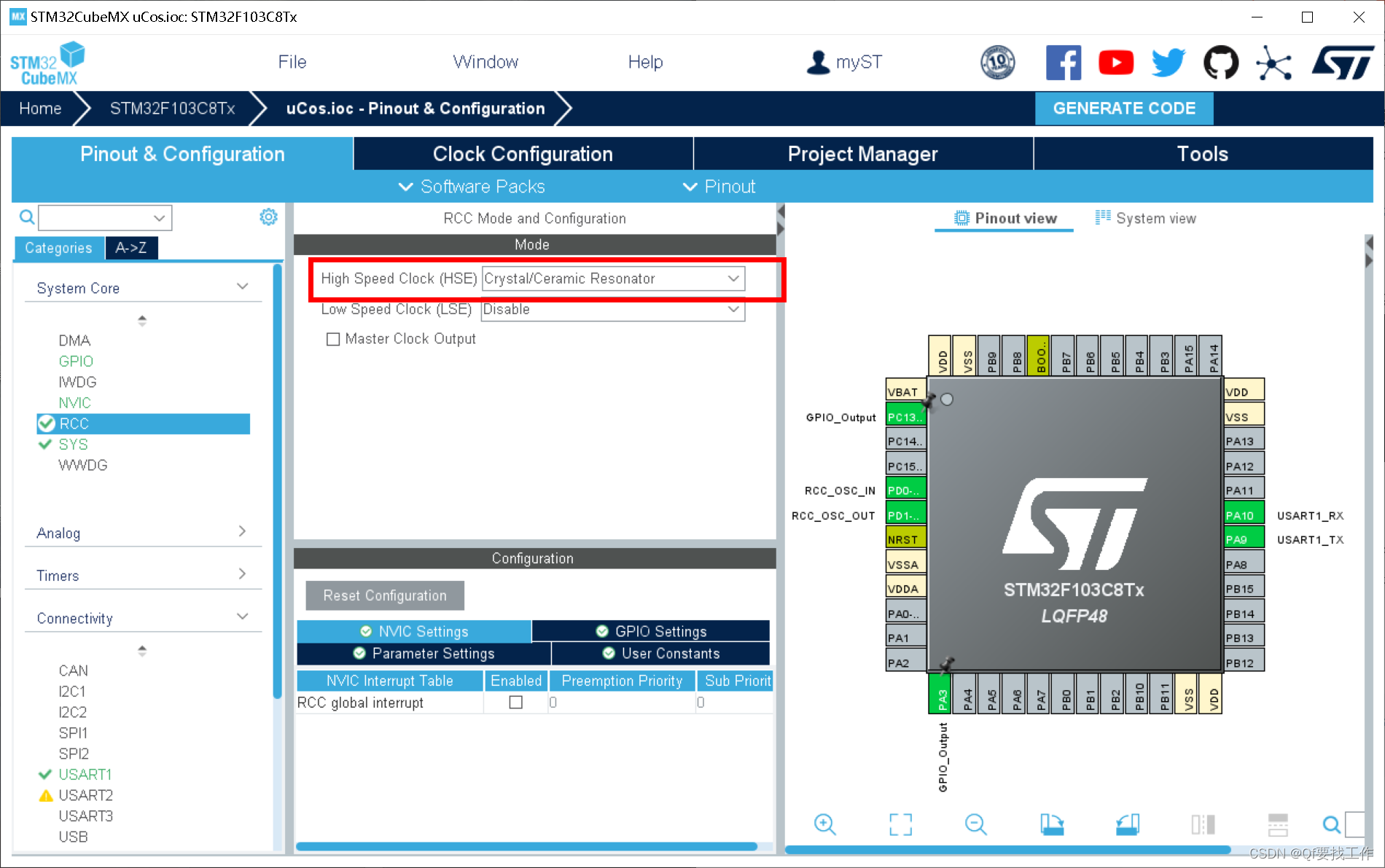Viewport: 1385px width, 868px height.
Task: Click the ST logo in header
Action: click(1343, 63)
